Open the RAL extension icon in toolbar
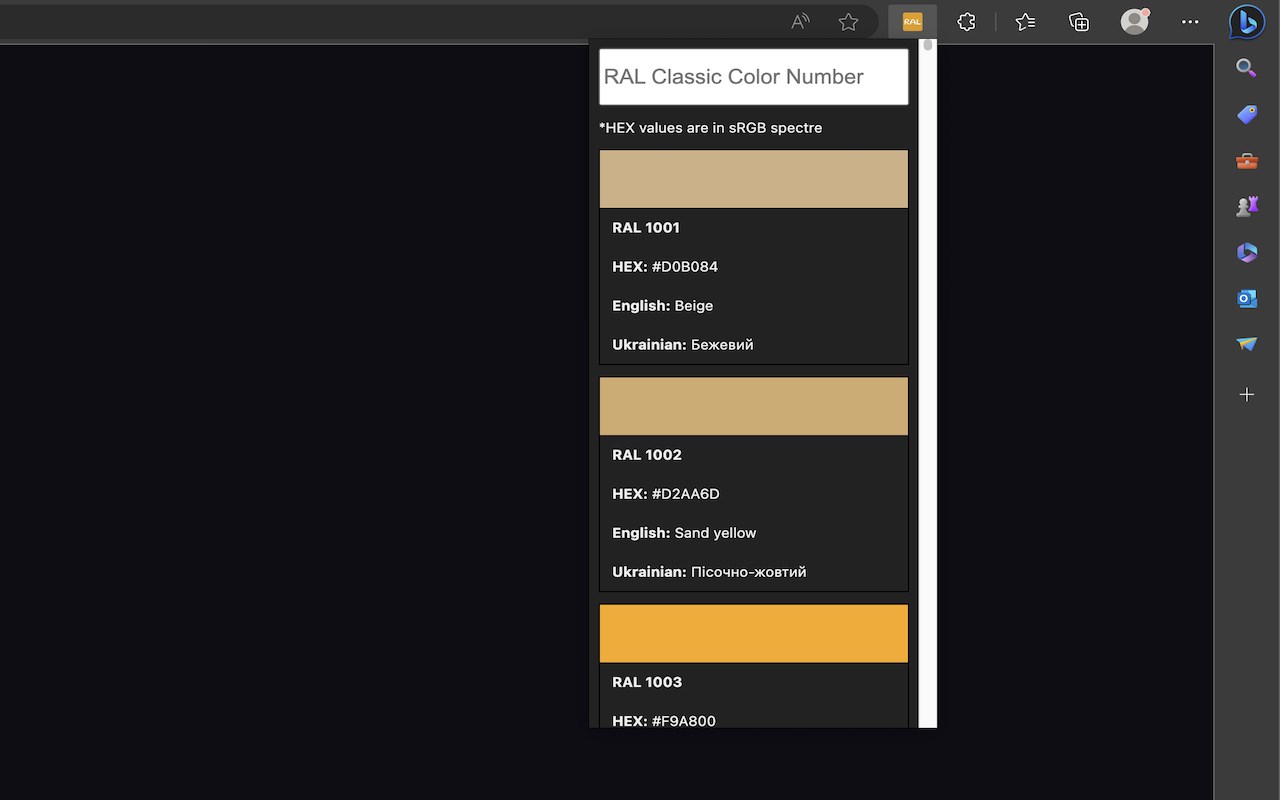This screenshot has height=800, width=1280. pyautogui.click(x=912, y=22)
